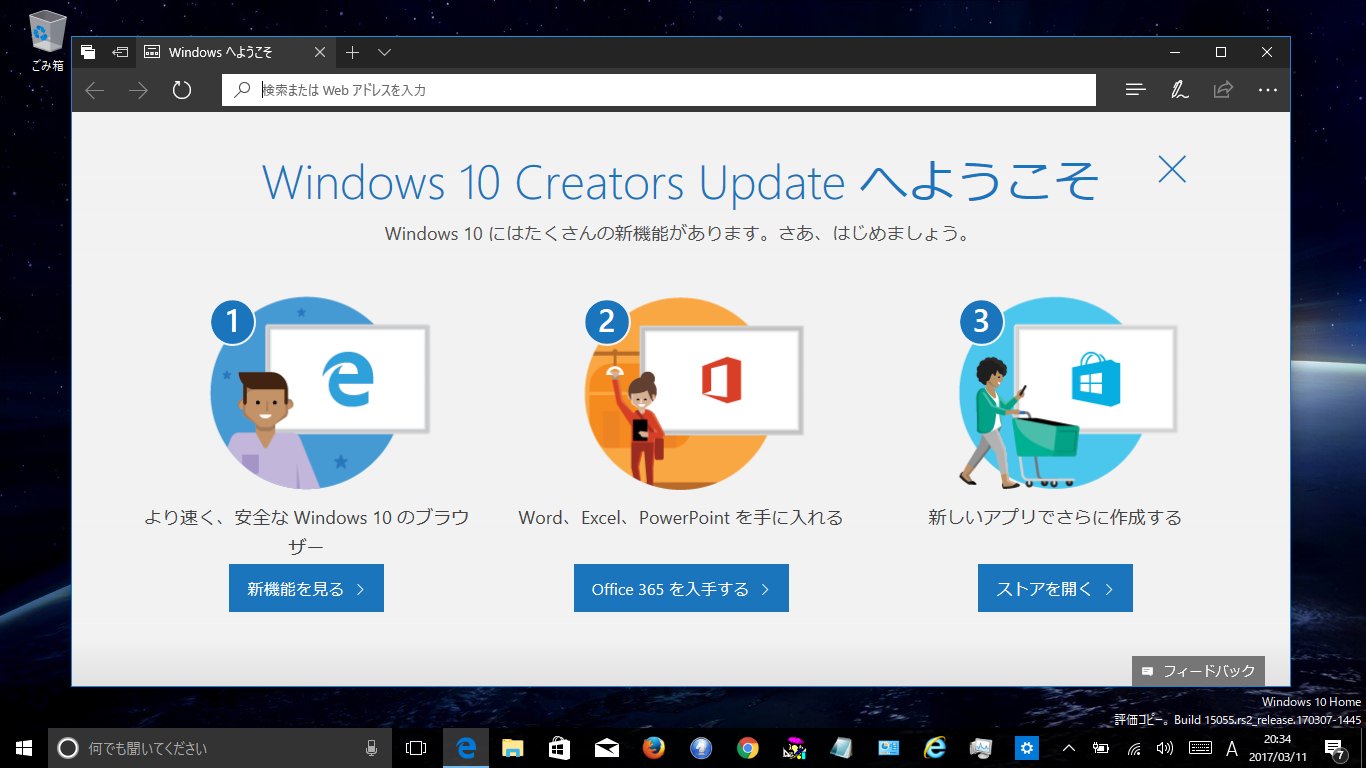This screenshot has height=768, width=1366.
Task: Open File Explorer from the taskbar
Action: (512, 747)
